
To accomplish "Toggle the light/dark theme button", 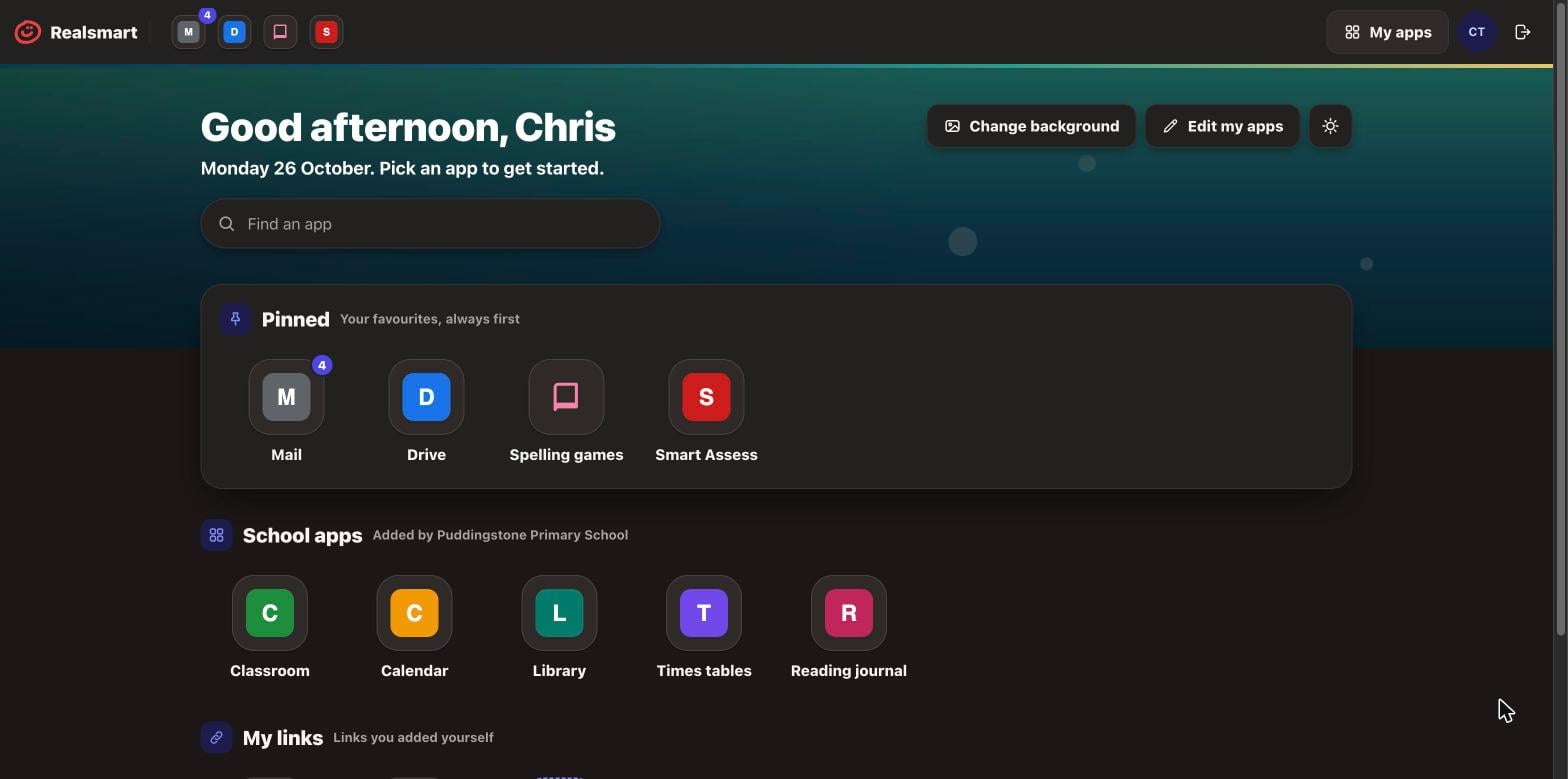I will coord(1330,126).
